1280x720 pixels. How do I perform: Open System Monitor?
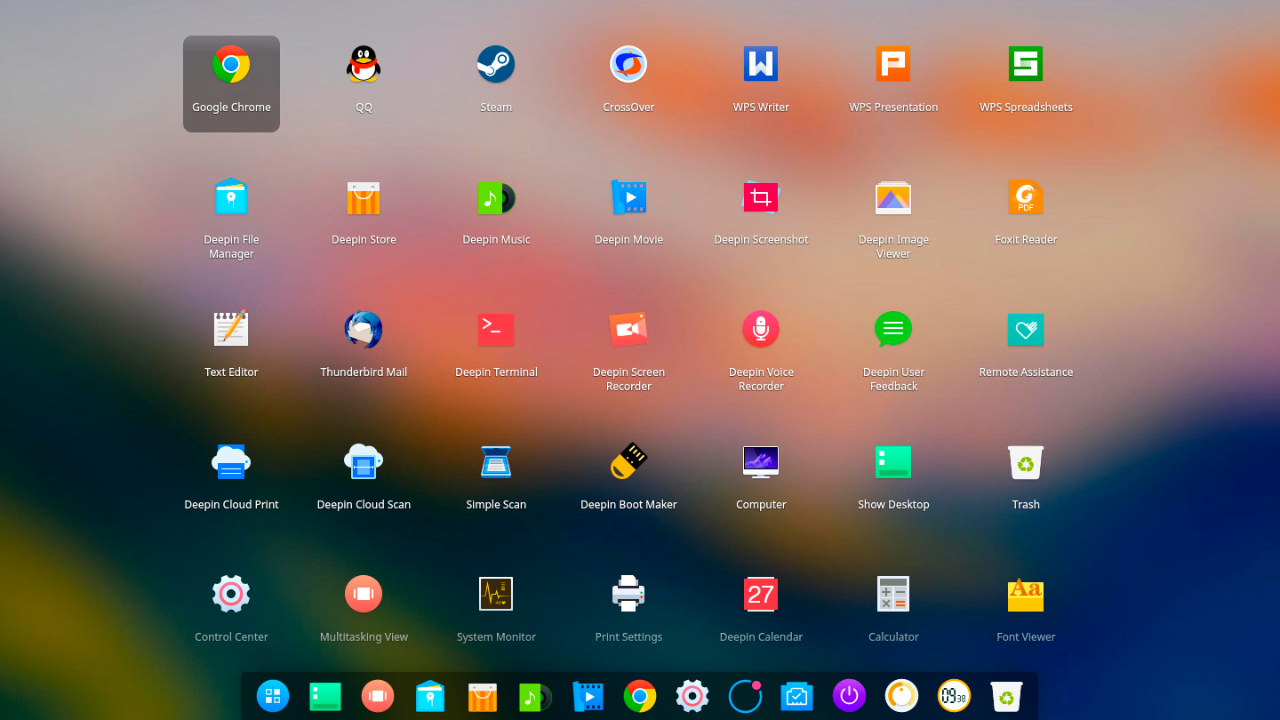point(496,594)
